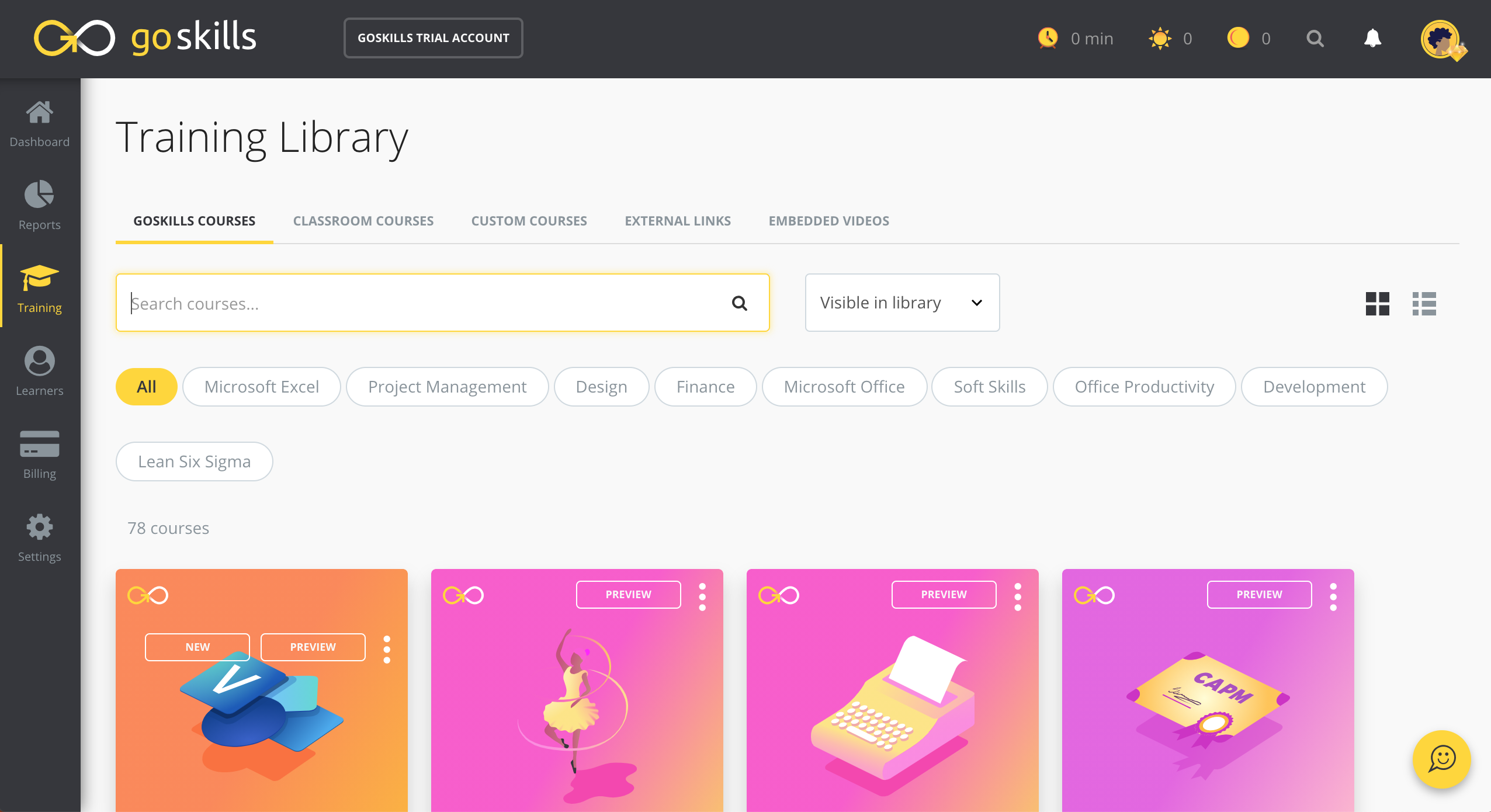Filter by Microsoft Excel category
Image resolution: width=1491 pixels, height=812 pixels.
point(261,387)
